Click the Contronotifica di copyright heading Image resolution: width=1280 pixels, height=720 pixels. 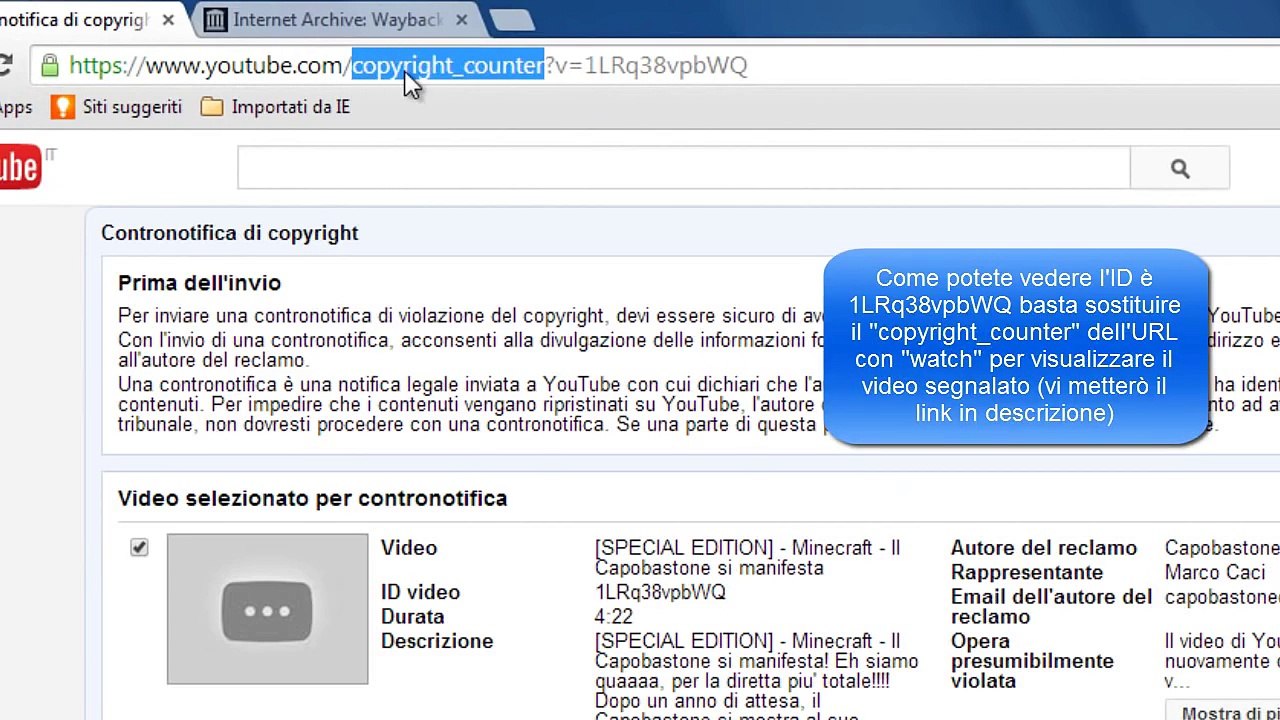click(x=229, y=233)
